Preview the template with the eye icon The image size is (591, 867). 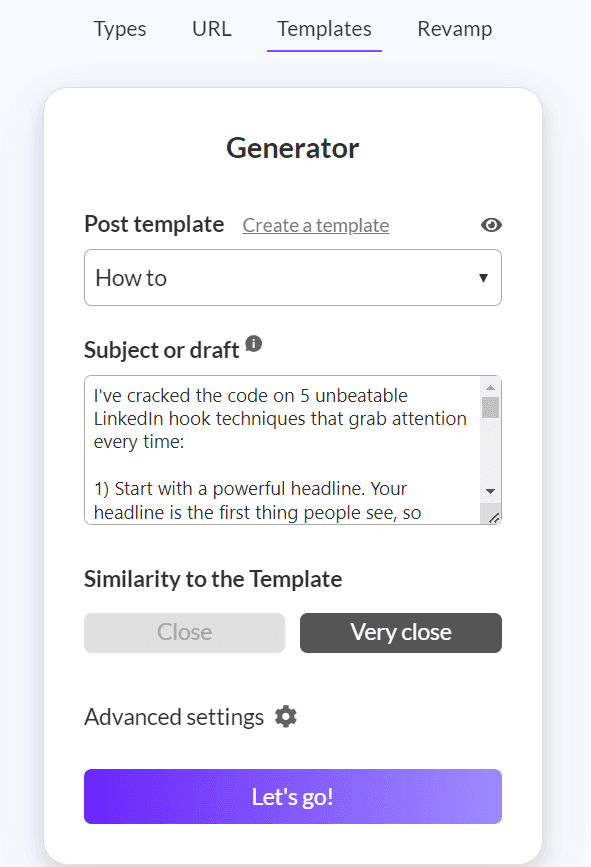click(491, 225)
